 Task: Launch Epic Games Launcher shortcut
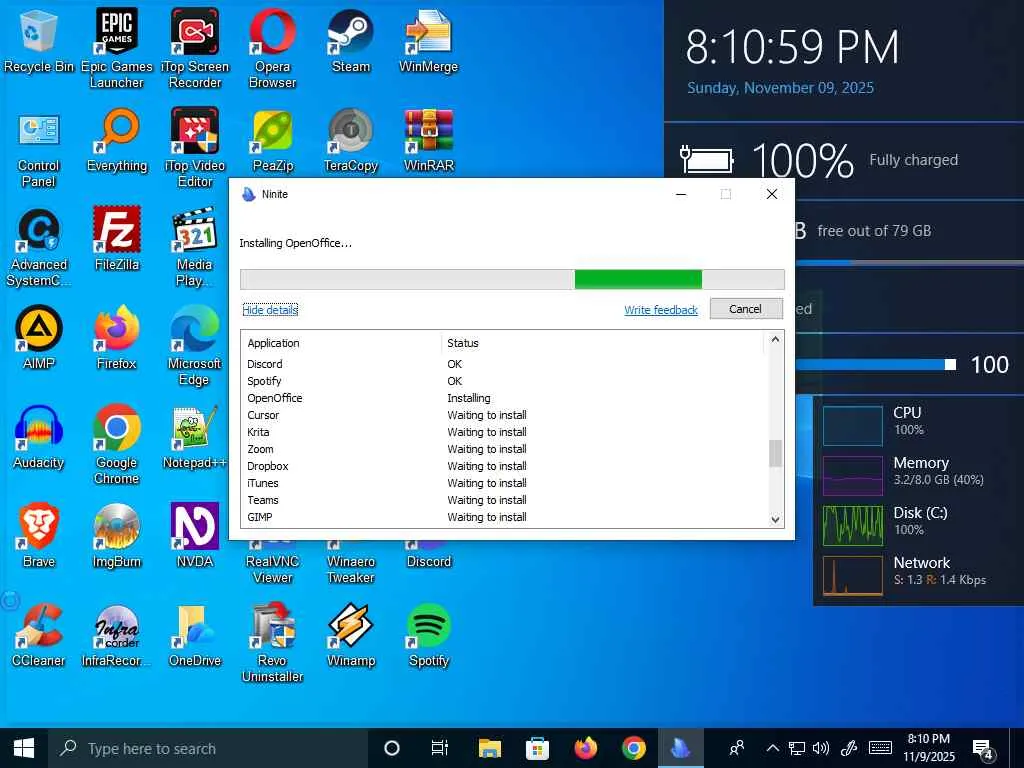pyautogui.click(x=116, y=48)
